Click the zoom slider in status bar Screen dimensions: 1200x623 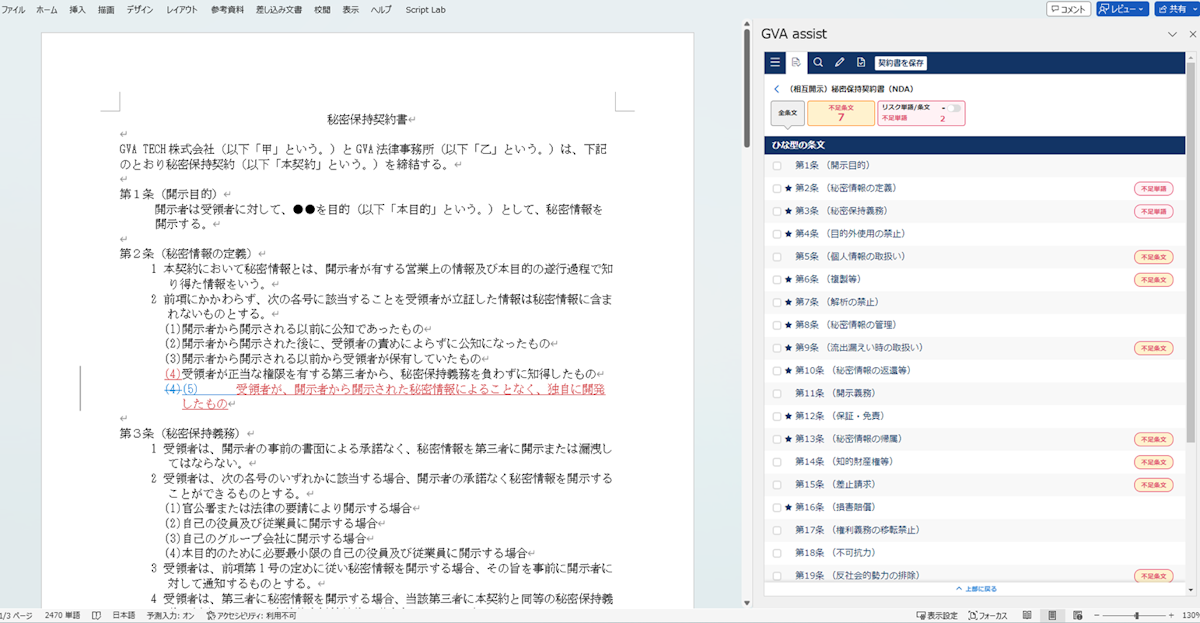pyautogui.click(x=1135, y=615)
